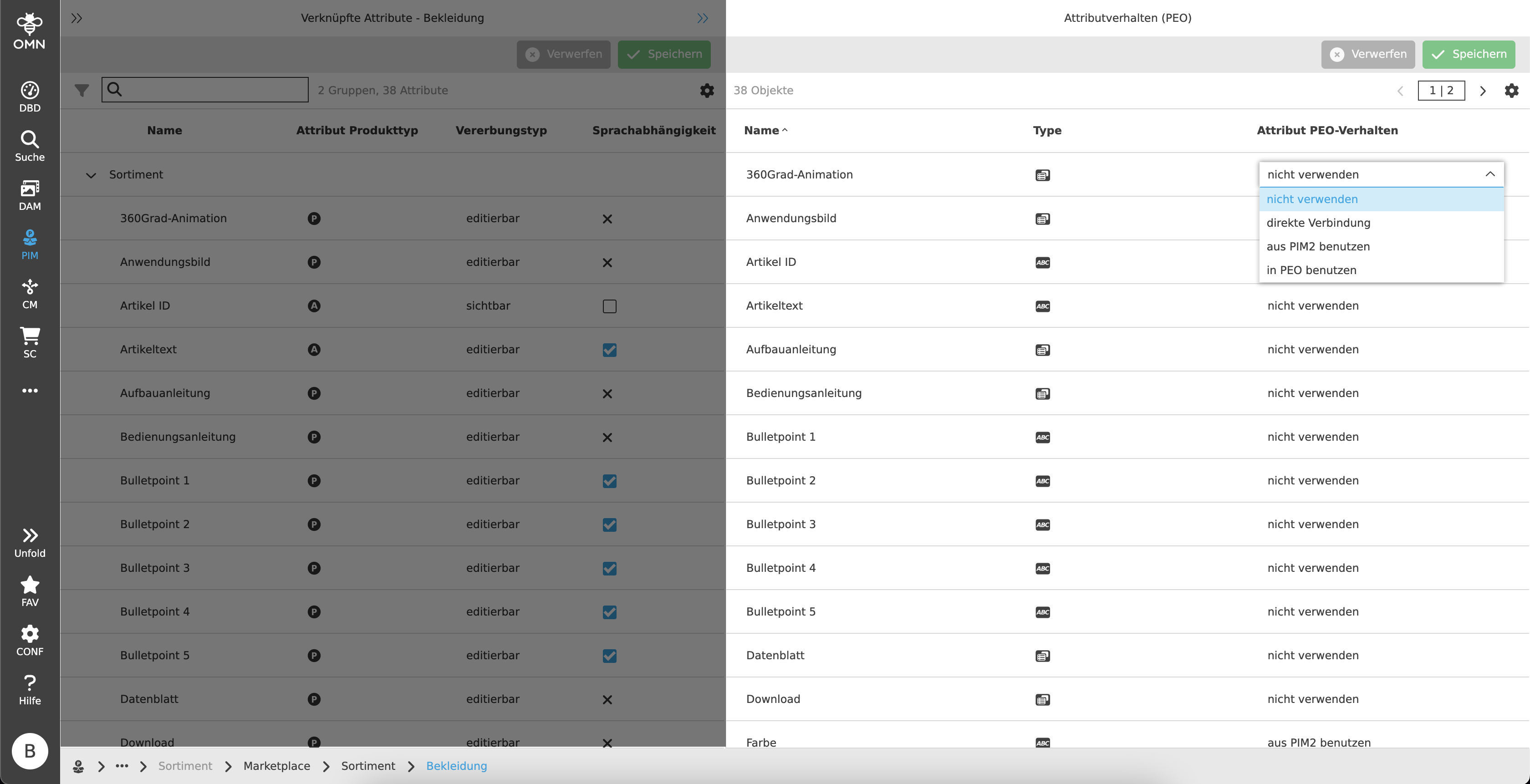Open the DBD dashboard icon
Screen dimensions: 1530x784
[x=30, y=97]
